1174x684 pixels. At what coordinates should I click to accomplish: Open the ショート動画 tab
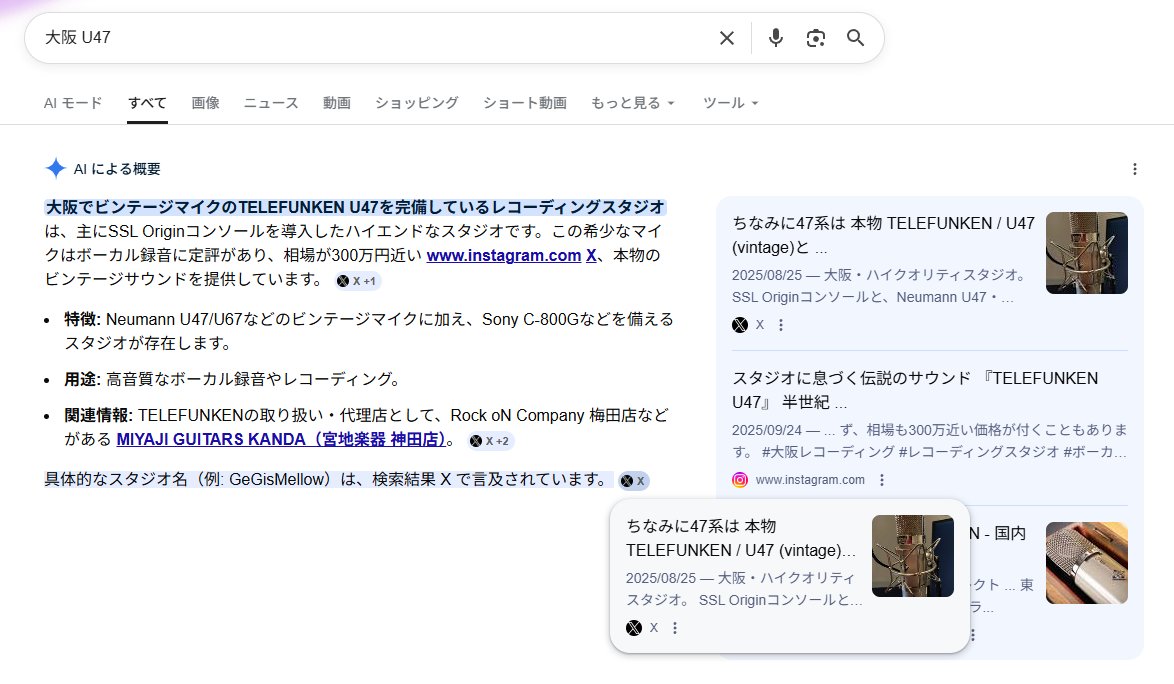(525, 103)
